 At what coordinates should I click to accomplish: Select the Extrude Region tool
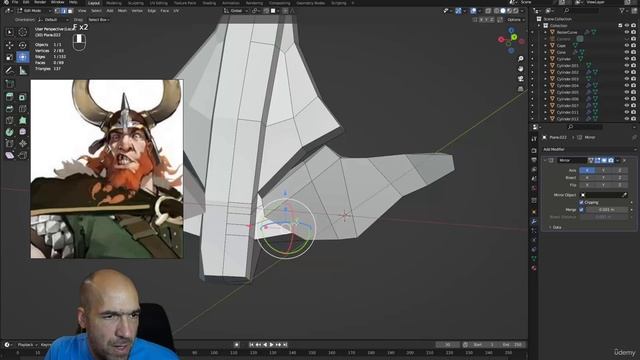click(10, 97)
